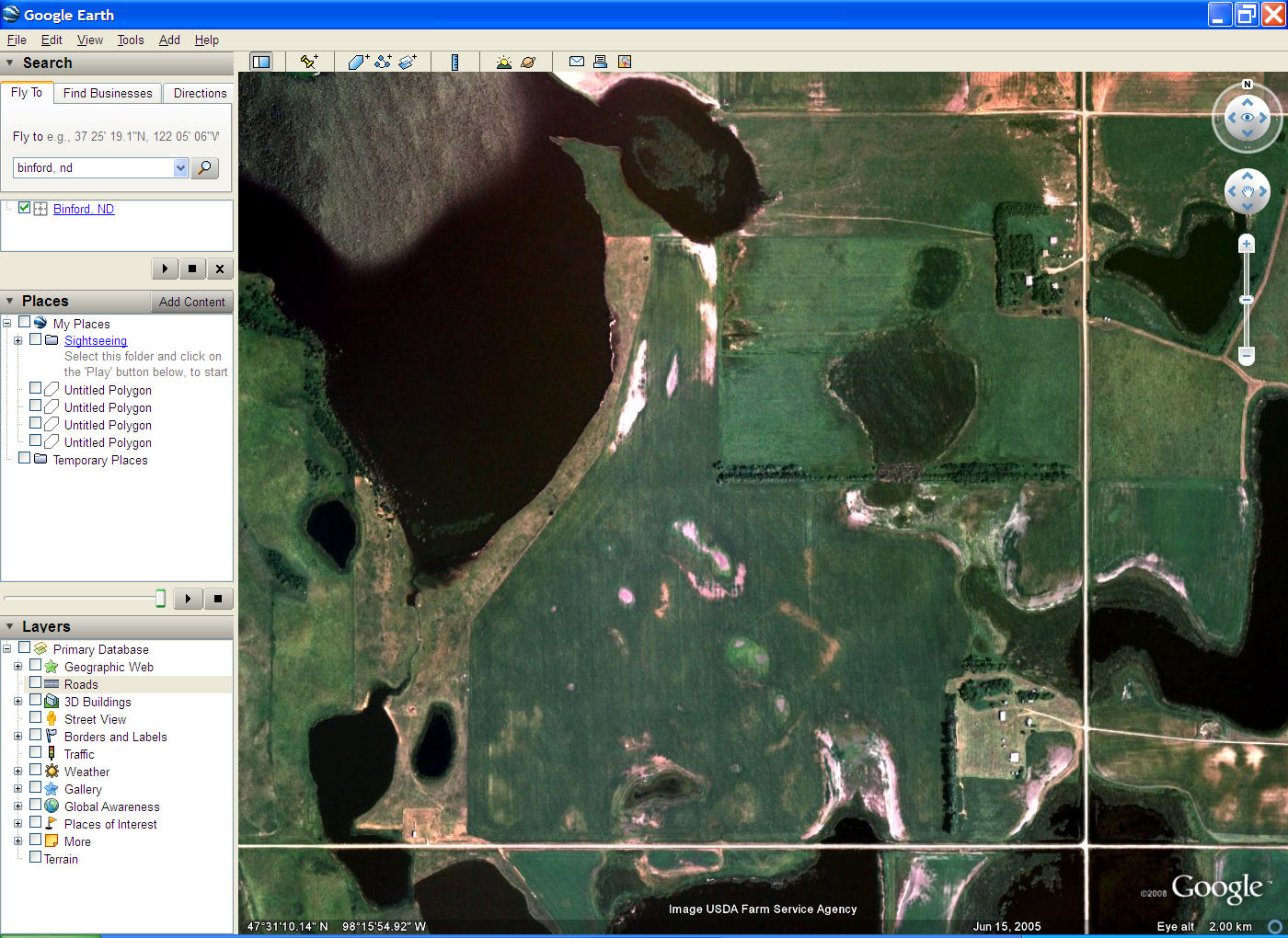The image size is (1288, 938).
Task: Enable the Borders and Labels checkbox
Action: (x=36, y=736)
